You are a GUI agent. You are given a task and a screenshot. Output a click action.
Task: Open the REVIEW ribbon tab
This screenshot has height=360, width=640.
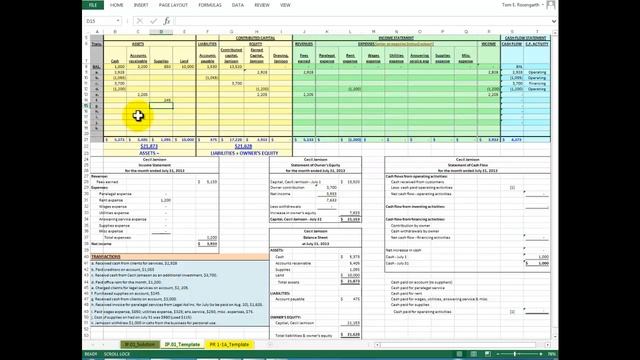[x=262, y=5]
